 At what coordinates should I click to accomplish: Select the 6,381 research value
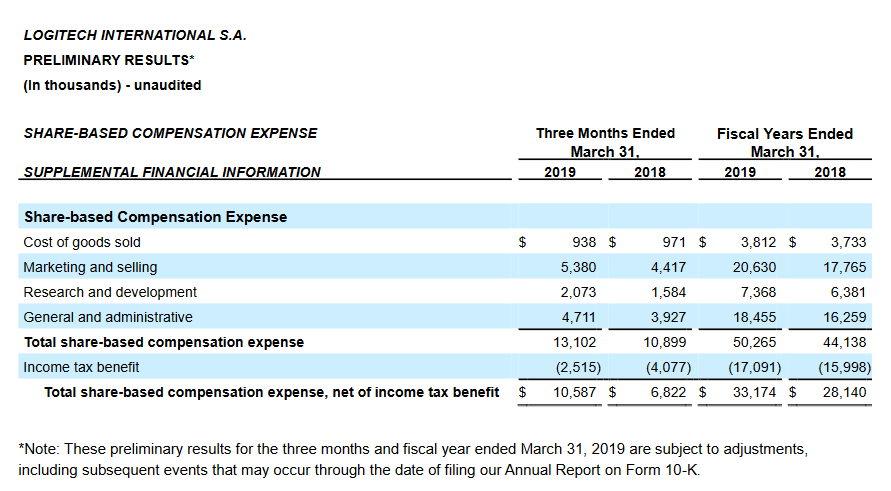click(x=848, y=292)
